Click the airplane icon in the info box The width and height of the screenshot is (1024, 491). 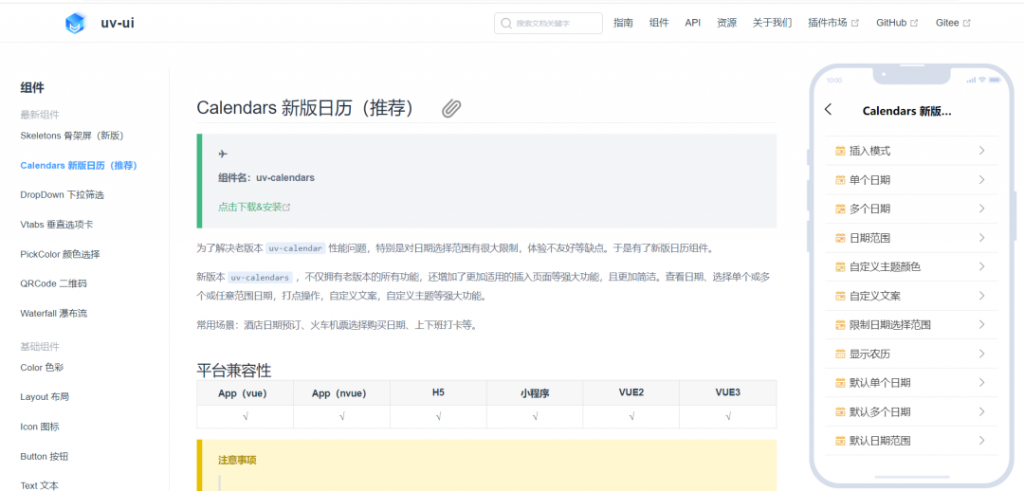pyautogui.click(x=223, y=153)
